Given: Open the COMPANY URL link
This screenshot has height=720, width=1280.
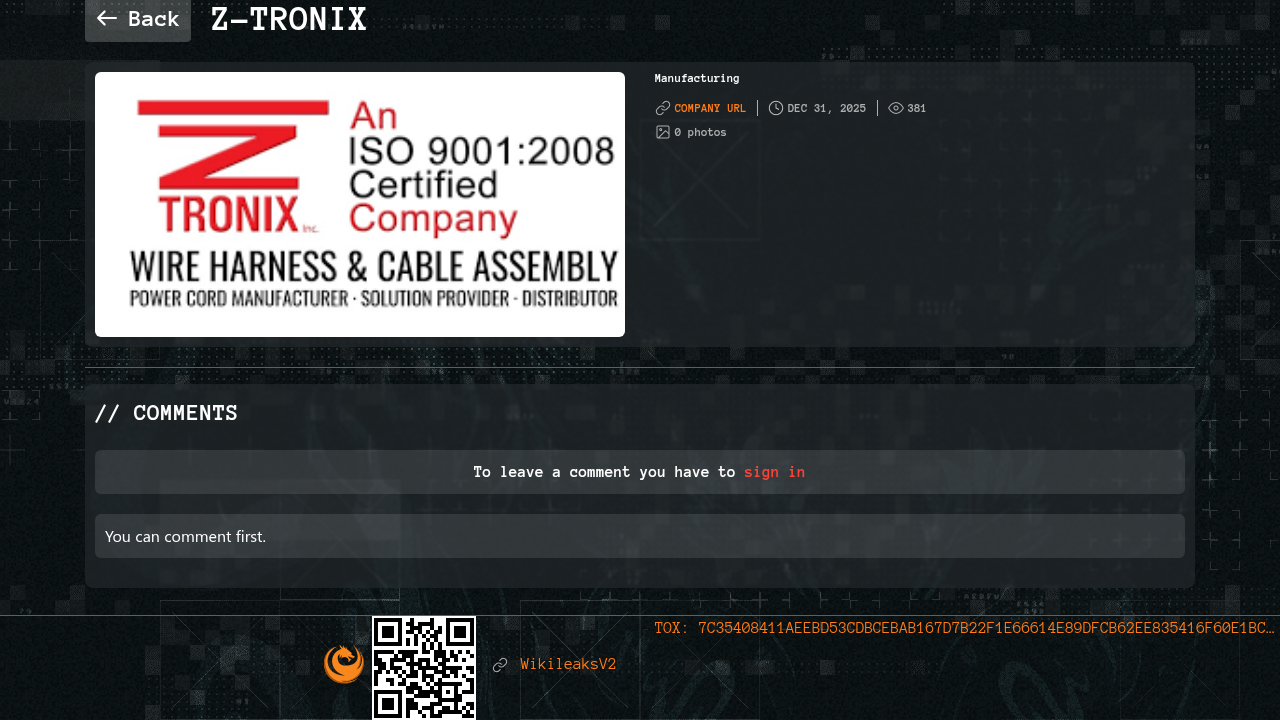Looking at the screenshot, I should coord(710,108).
